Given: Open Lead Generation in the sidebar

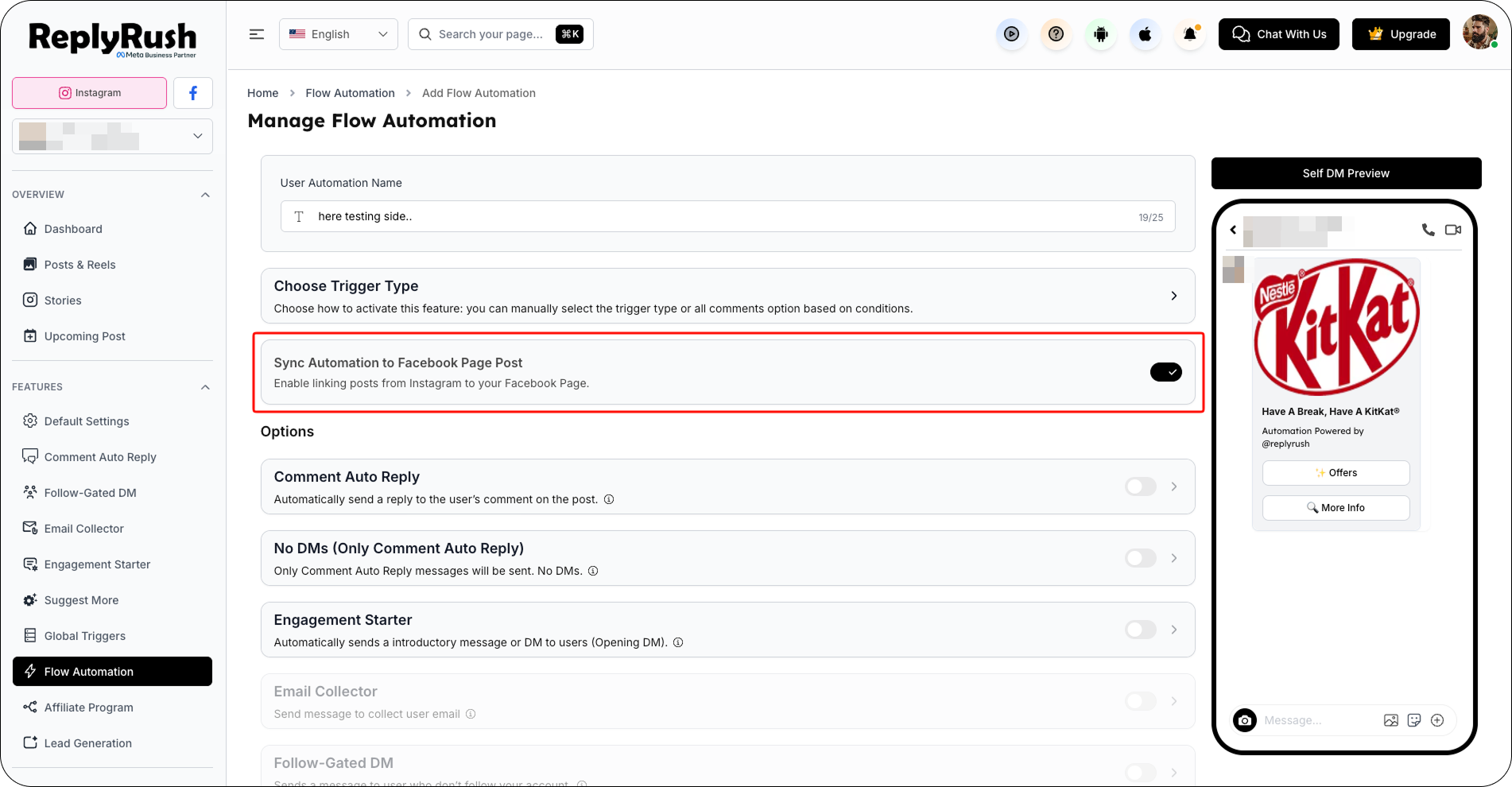Looking at the screenshot, I should click(113, 743).
